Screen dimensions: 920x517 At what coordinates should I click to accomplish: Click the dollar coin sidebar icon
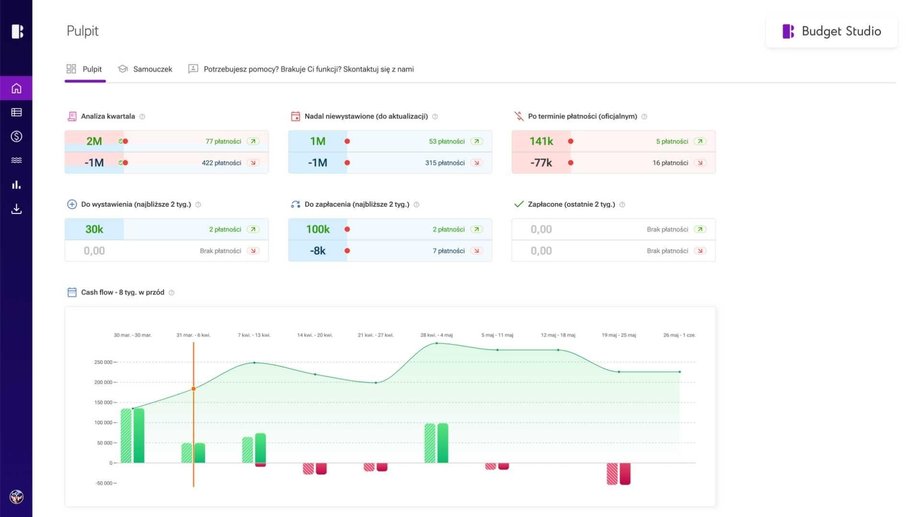click(16, 136)
